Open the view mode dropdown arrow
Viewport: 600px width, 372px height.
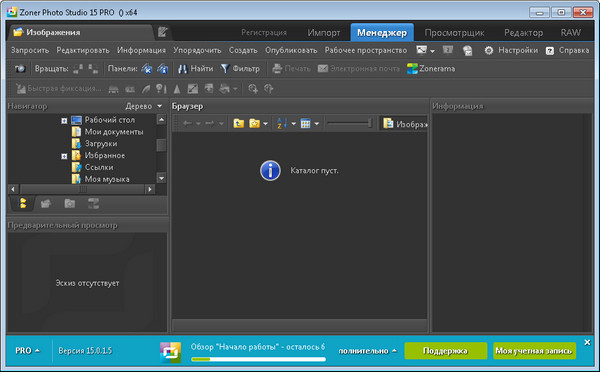[x=316, y=124]
